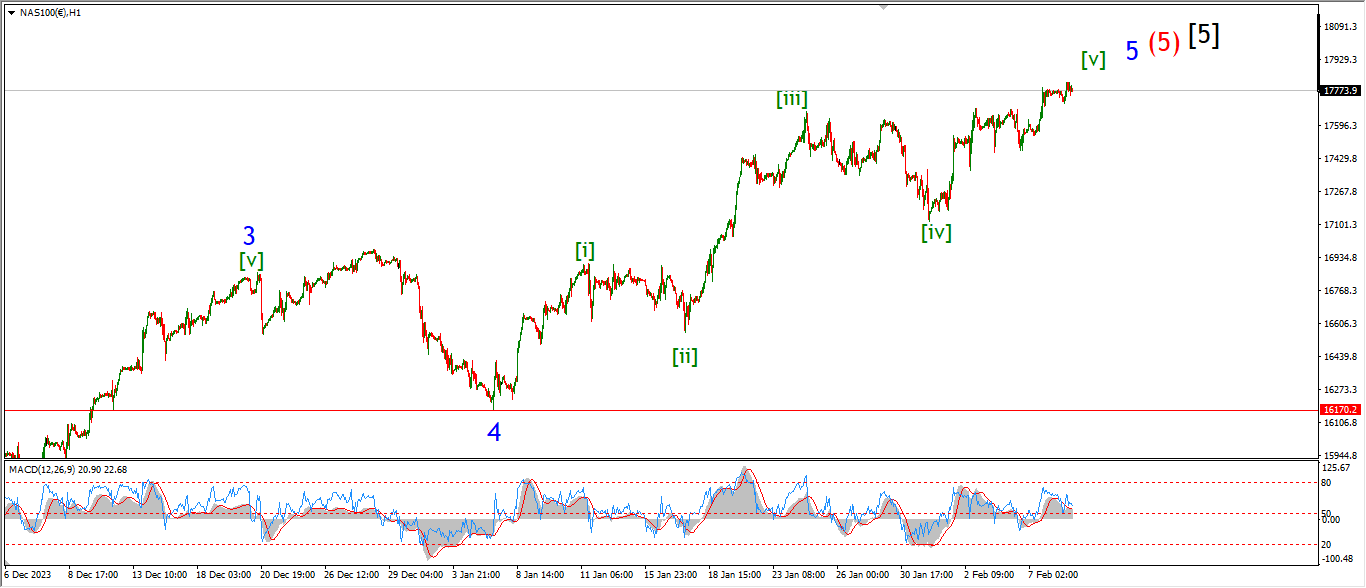Click the 18091.3 price scale value

[x=1340, y=27]
